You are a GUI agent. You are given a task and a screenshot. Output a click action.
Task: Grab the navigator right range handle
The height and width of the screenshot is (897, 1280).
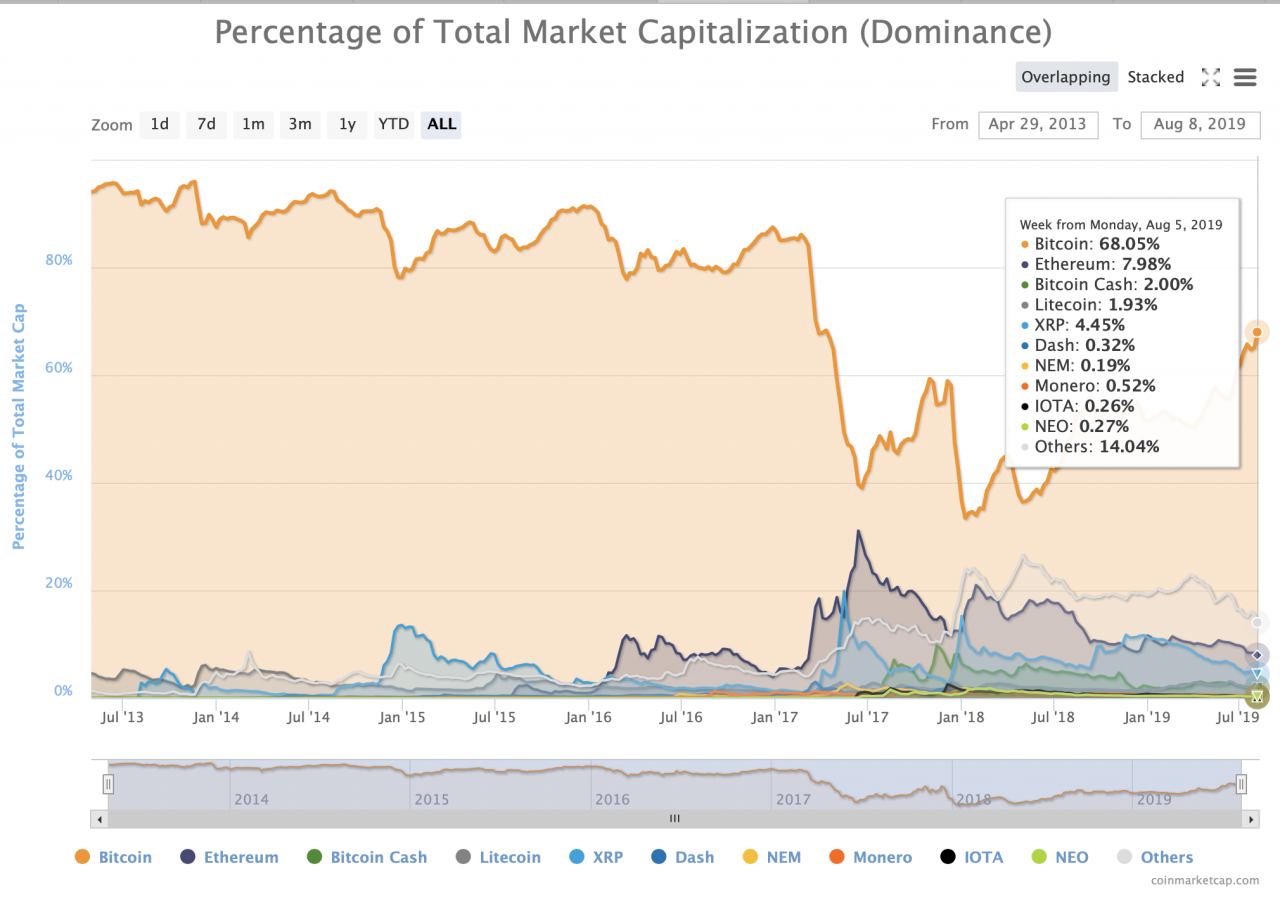pyautogui.click(x=1241, y=785)
